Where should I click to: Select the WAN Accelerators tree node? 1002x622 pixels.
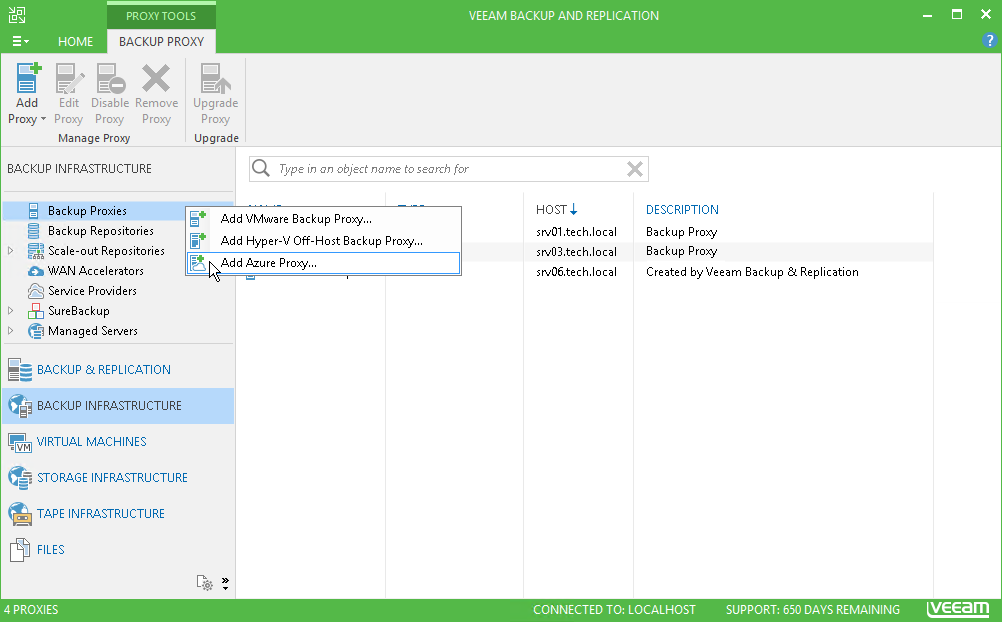coord(95,271)
